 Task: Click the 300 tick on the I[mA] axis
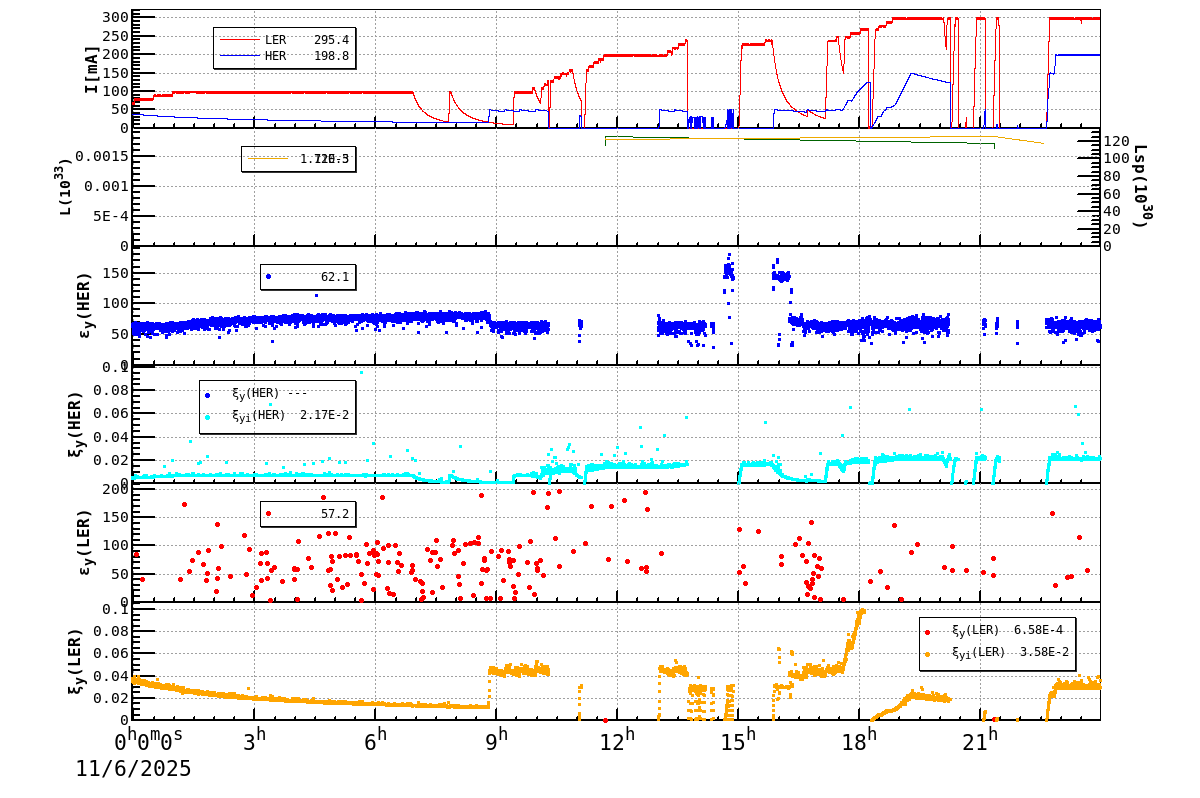click(115, 17)
